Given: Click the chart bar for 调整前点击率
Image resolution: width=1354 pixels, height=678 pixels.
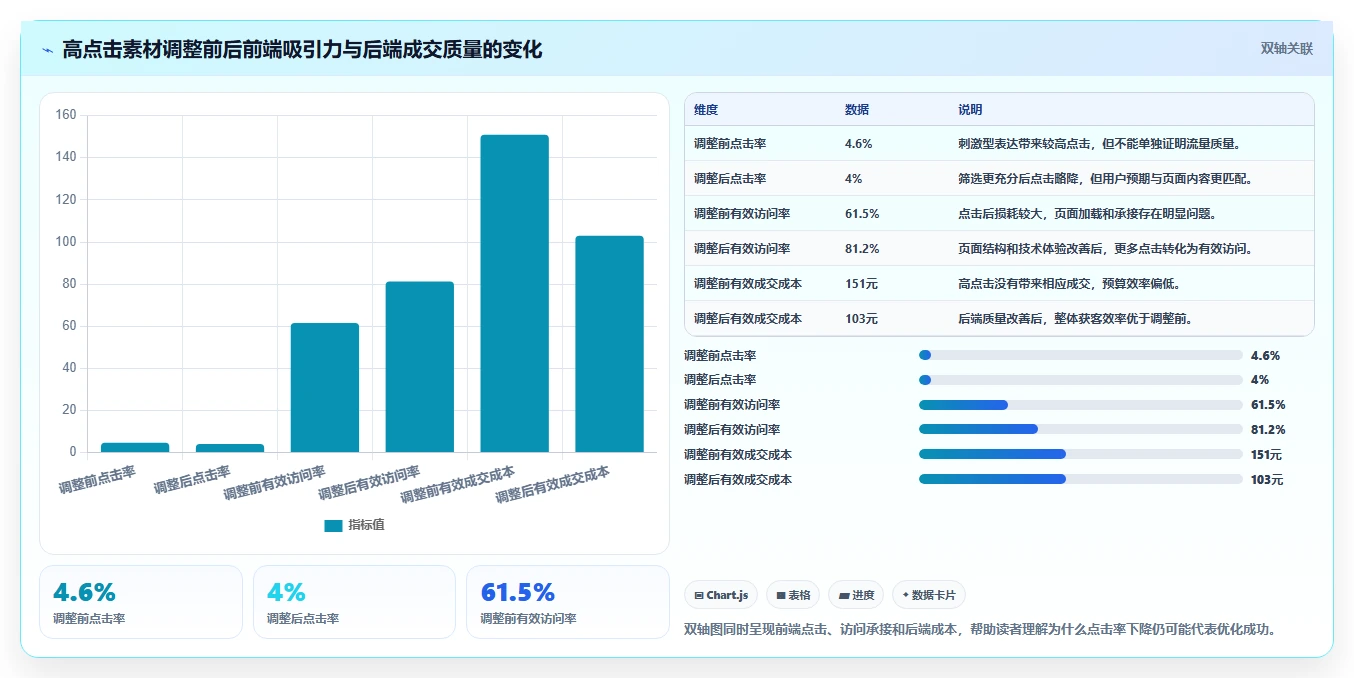Looking at the screenshot, I should pyautogui.click(x=135, y=447).
